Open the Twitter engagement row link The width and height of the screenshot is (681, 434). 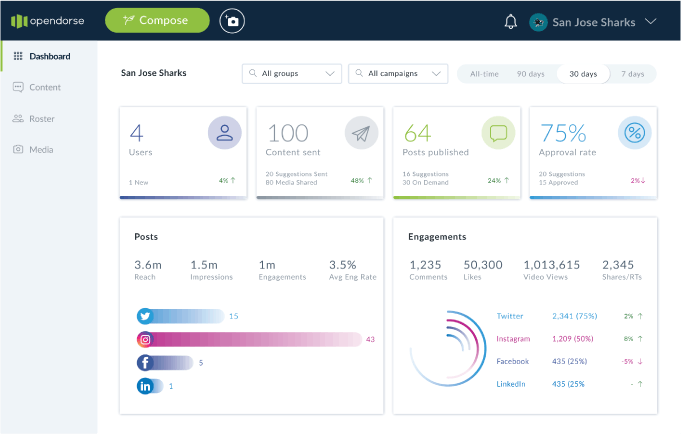tap(510, 316)
